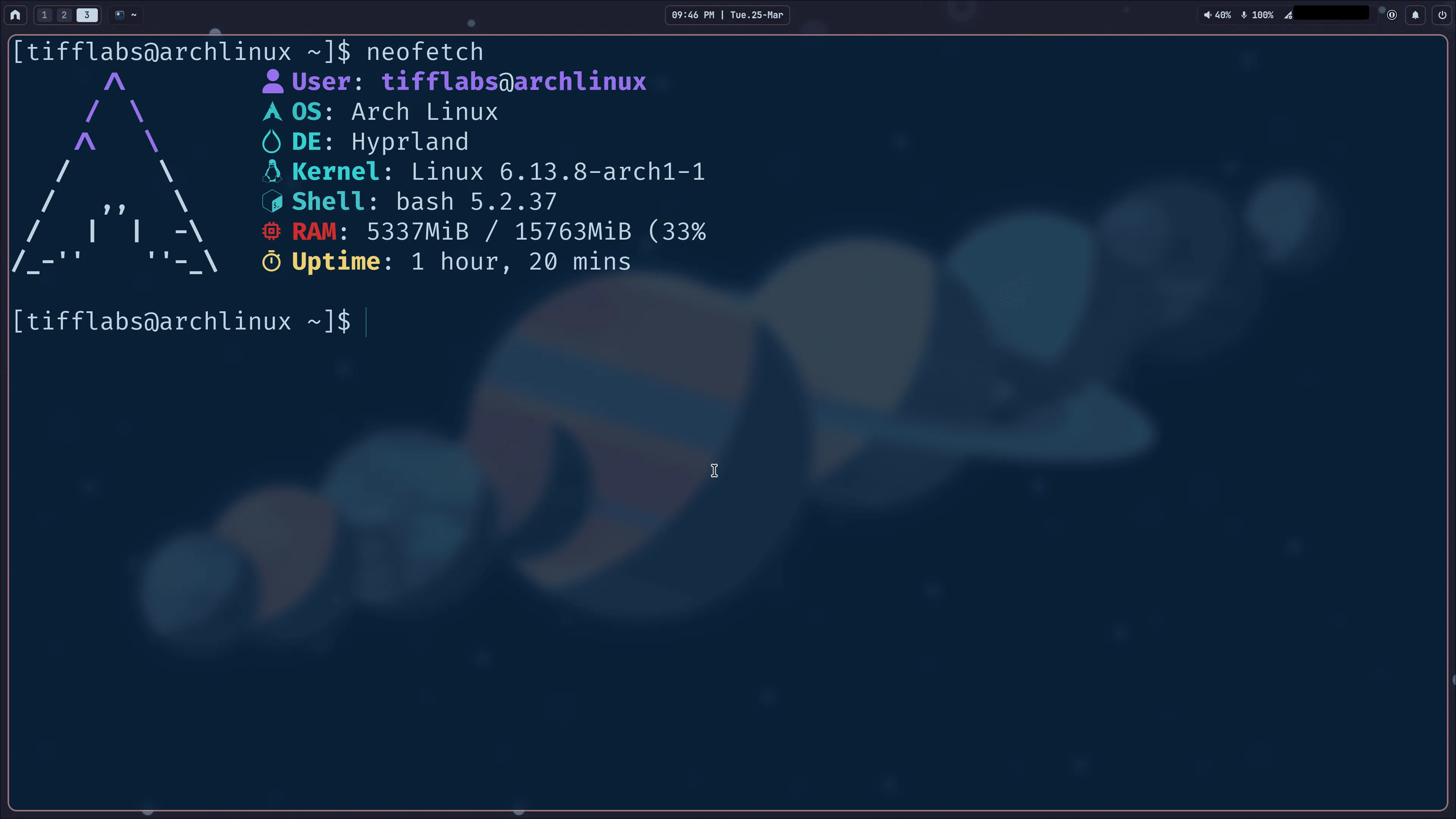1456x819 pixels.
Task: Click the typed "neofetch" command
Action: [x=425, y=52]
